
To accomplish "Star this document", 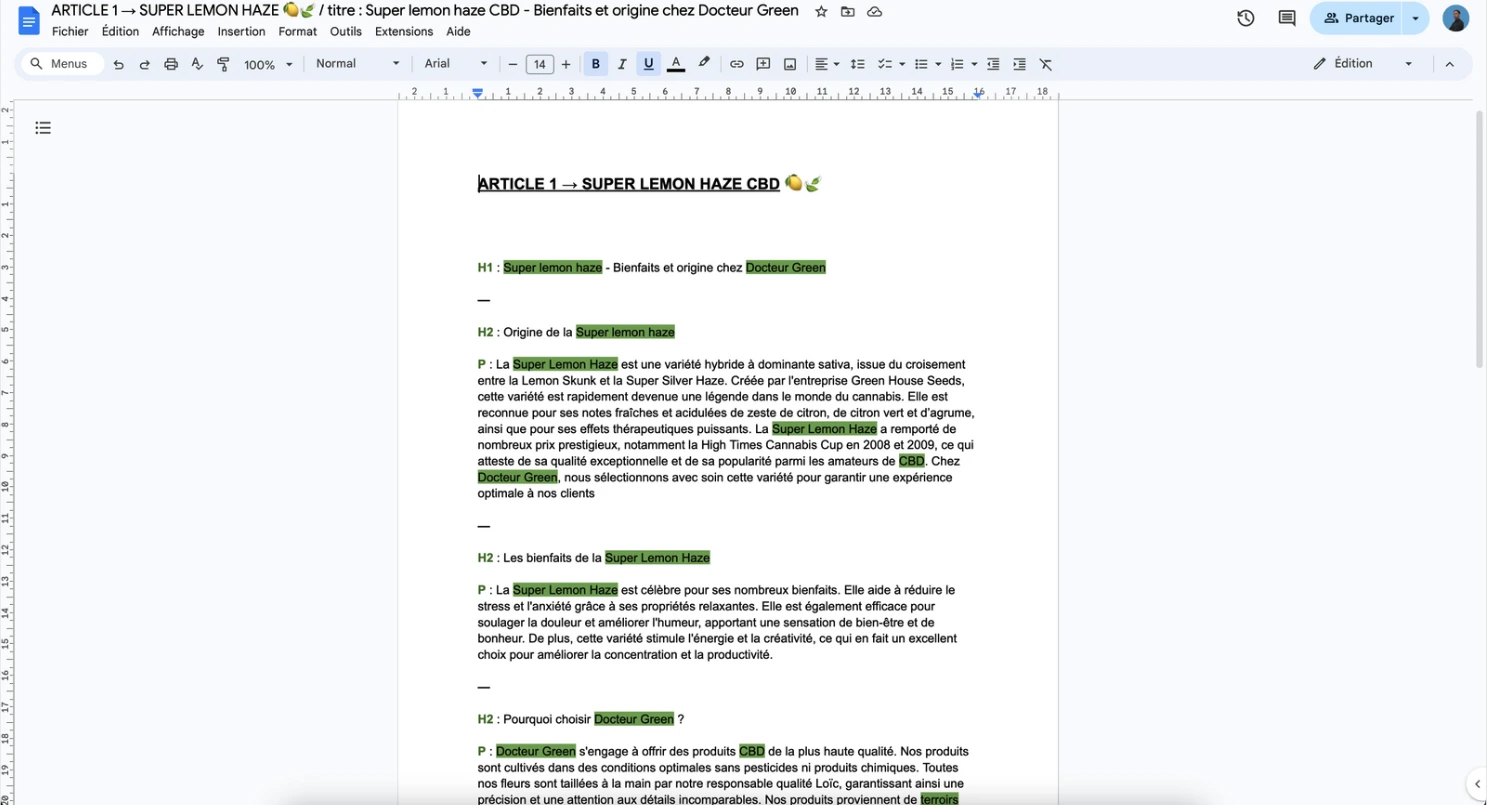I will 821,11.
